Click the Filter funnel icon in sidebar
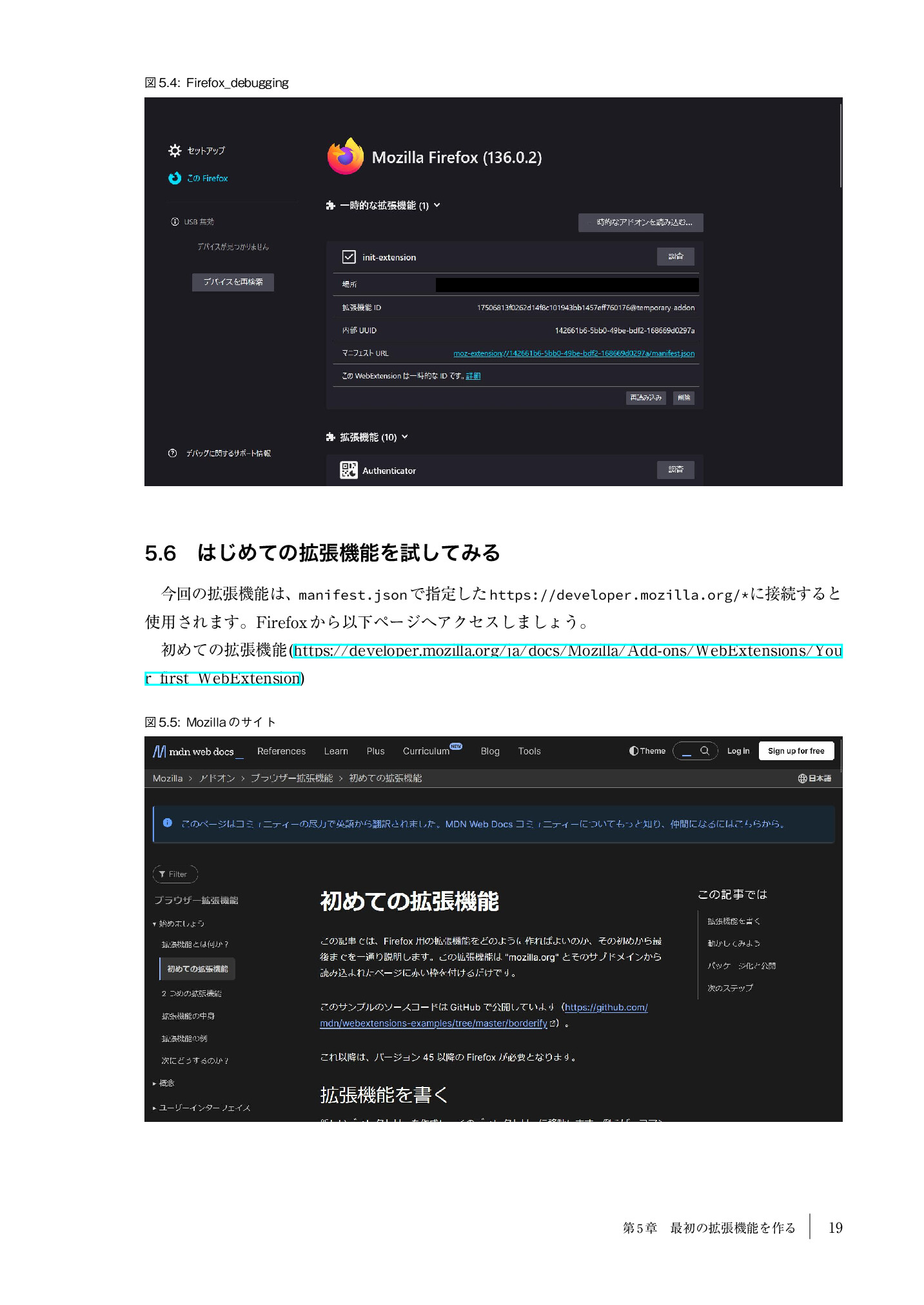 162,874
